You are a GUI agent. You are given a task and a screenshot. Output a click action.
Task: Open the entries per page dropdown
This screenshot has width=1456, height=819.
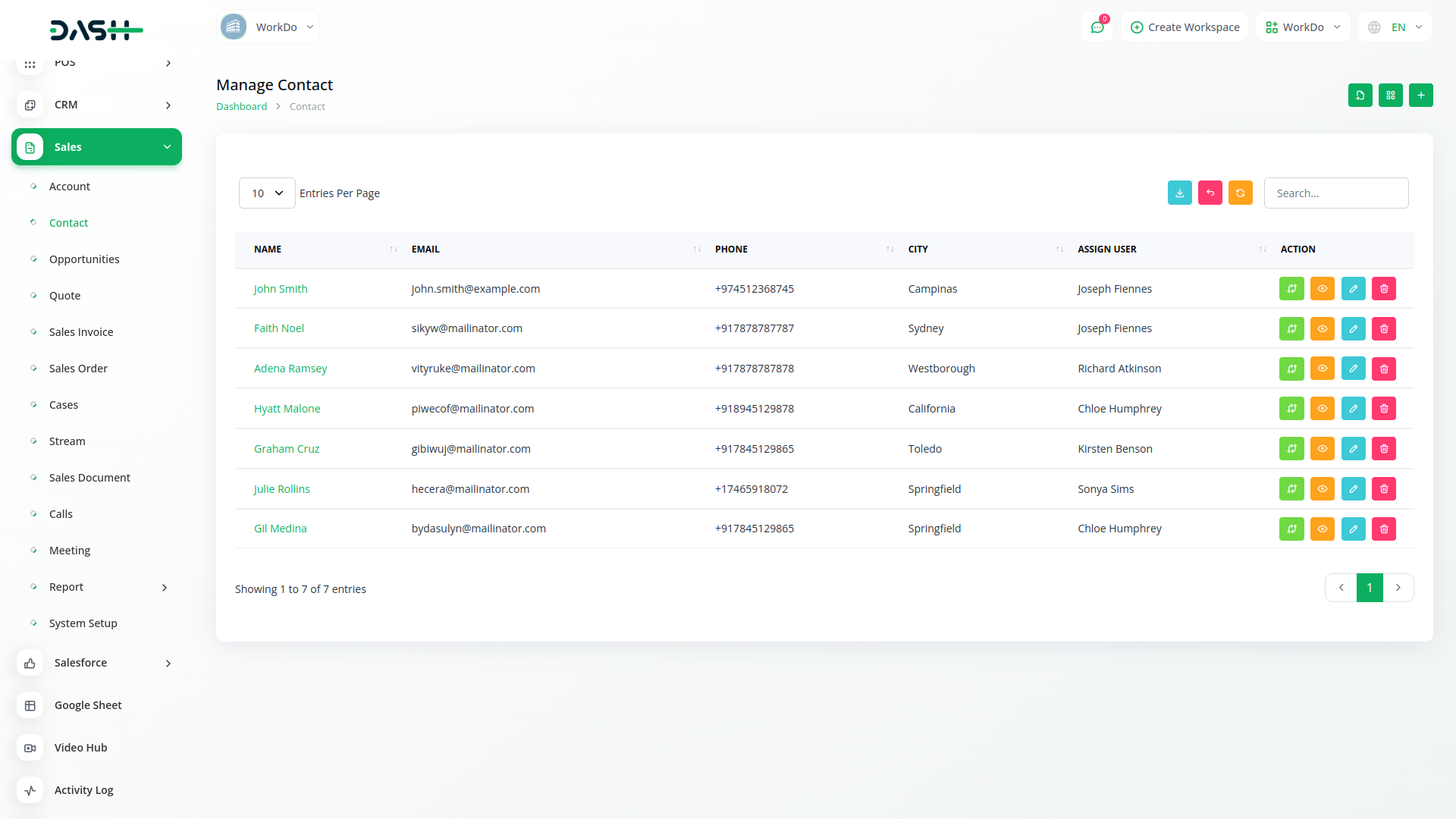267,193
